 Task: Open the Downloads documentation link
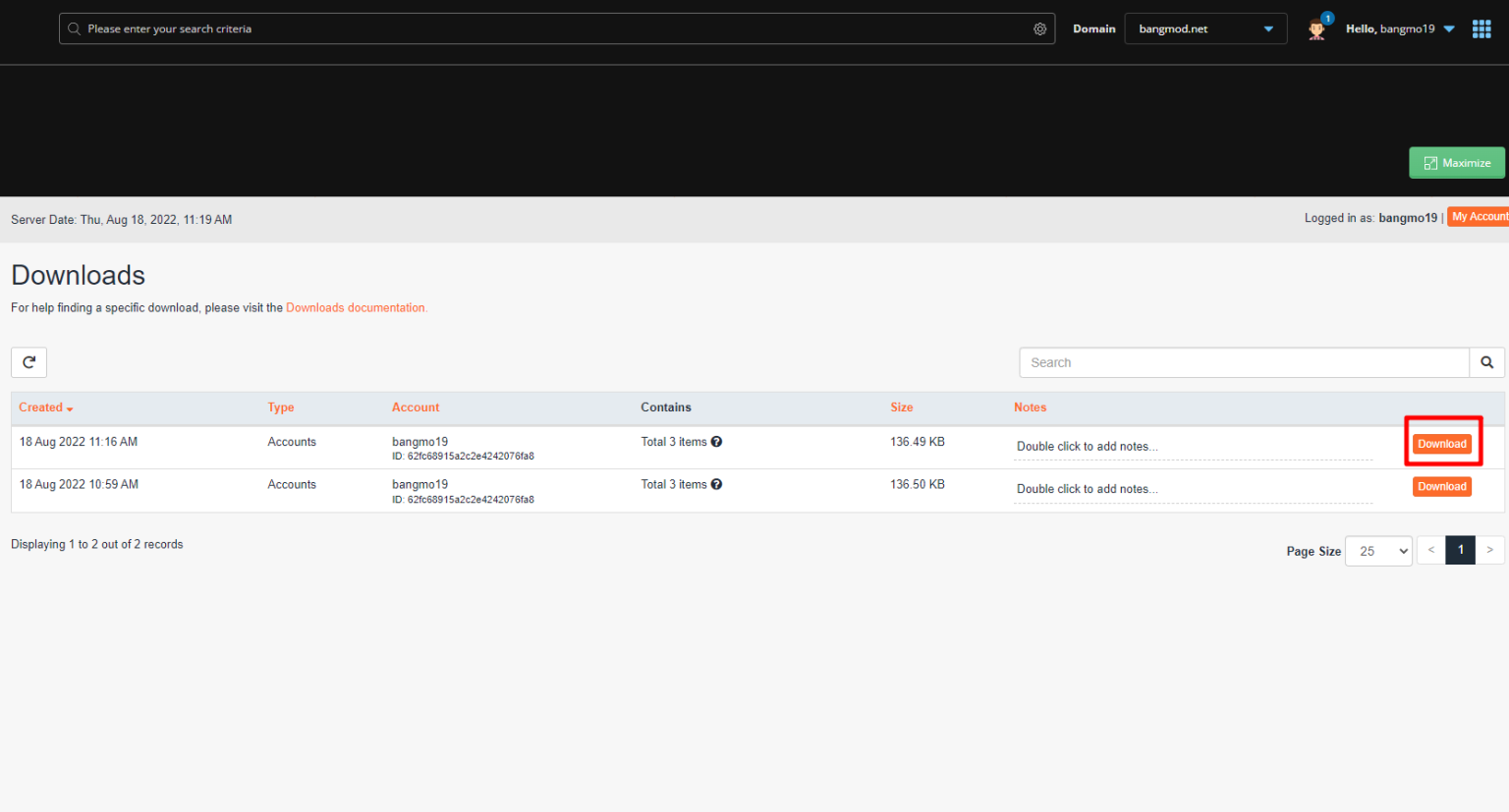(356, 307)
